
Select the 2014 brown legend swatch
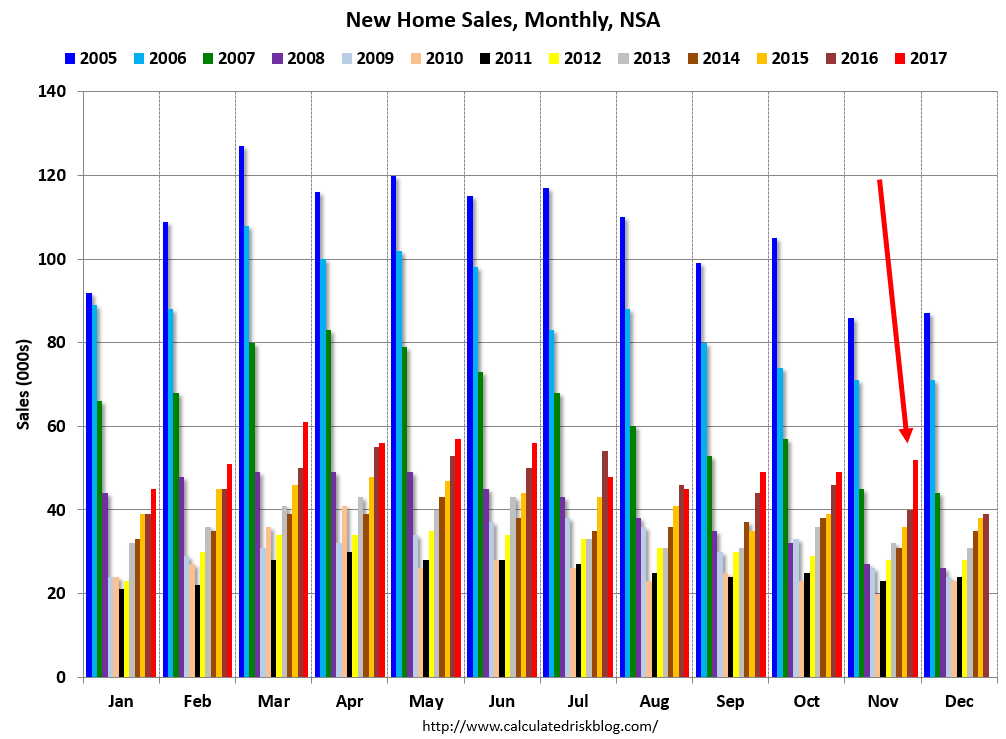point(692,58)
